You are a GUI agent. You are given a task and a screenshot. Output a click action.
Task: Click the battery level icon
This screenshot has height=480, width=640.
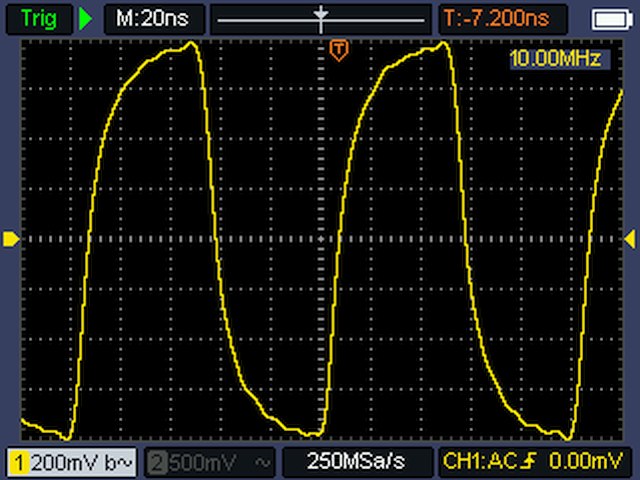pyautogui.click(x=612, y=20)
